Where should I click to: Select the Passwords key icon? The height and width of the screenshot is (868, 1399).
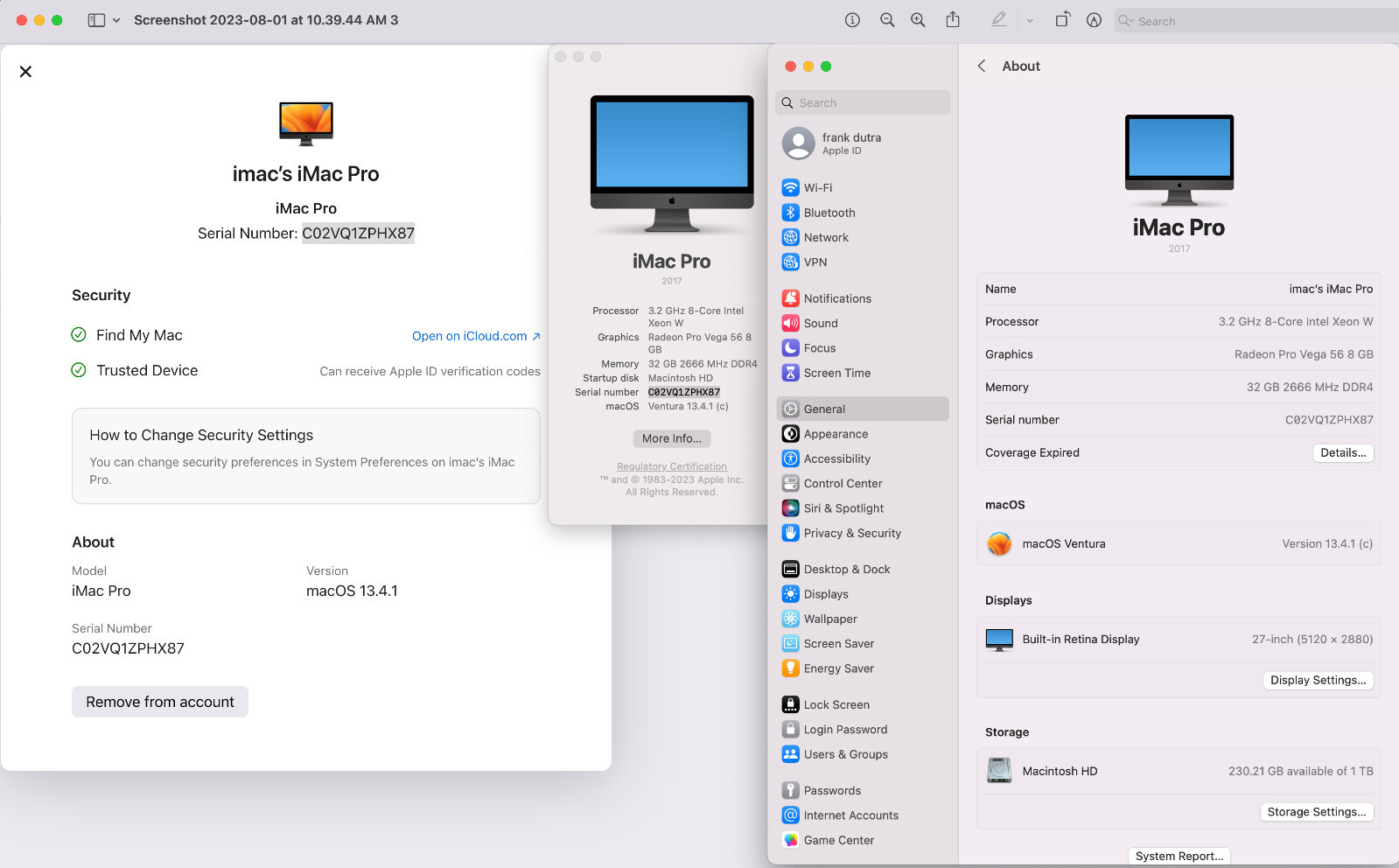pos(790,790)
